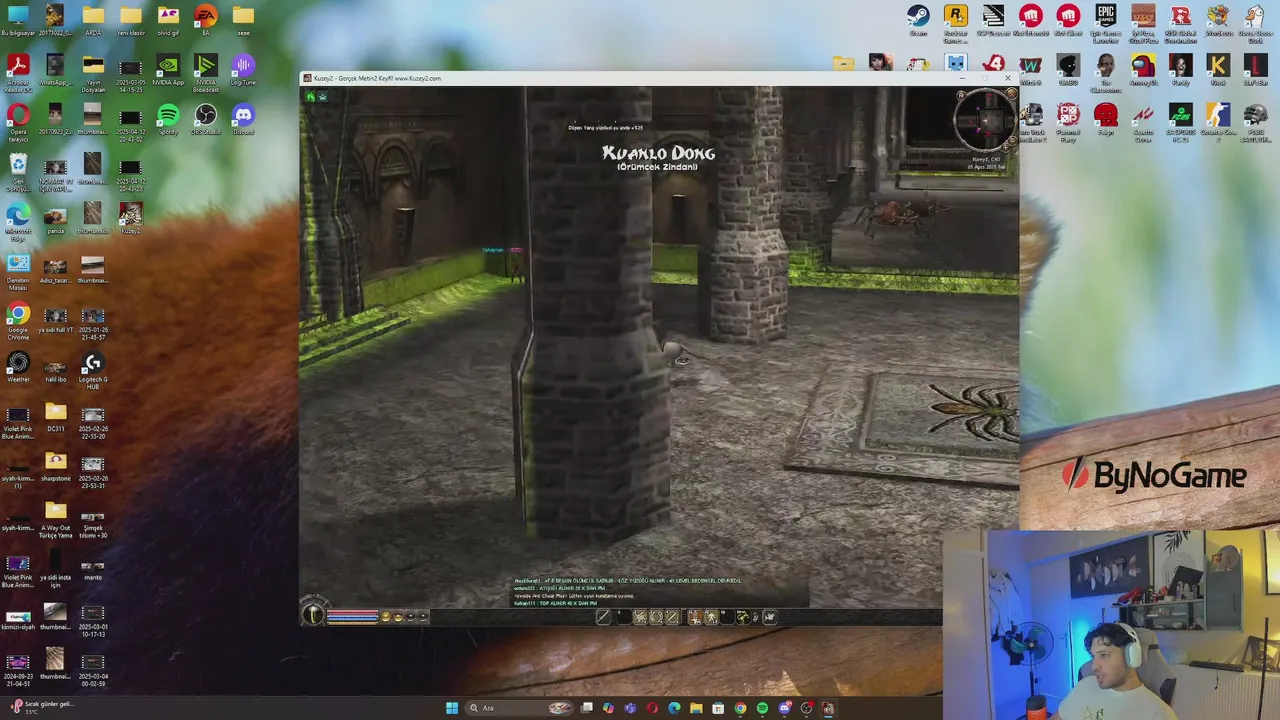Viewport: 1280px width, 720px height.
Task: Click the sword skill slot in quickbar
Action: pyautogui.click(x=603, y=617)
